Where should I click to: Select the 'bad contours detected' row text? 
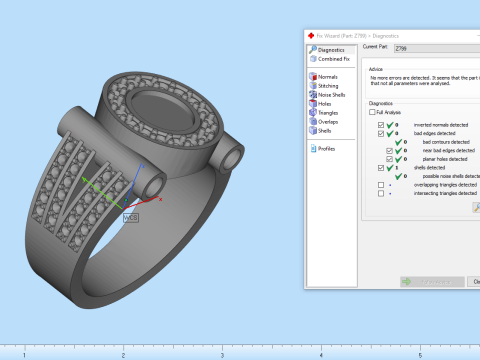point(446,142)
